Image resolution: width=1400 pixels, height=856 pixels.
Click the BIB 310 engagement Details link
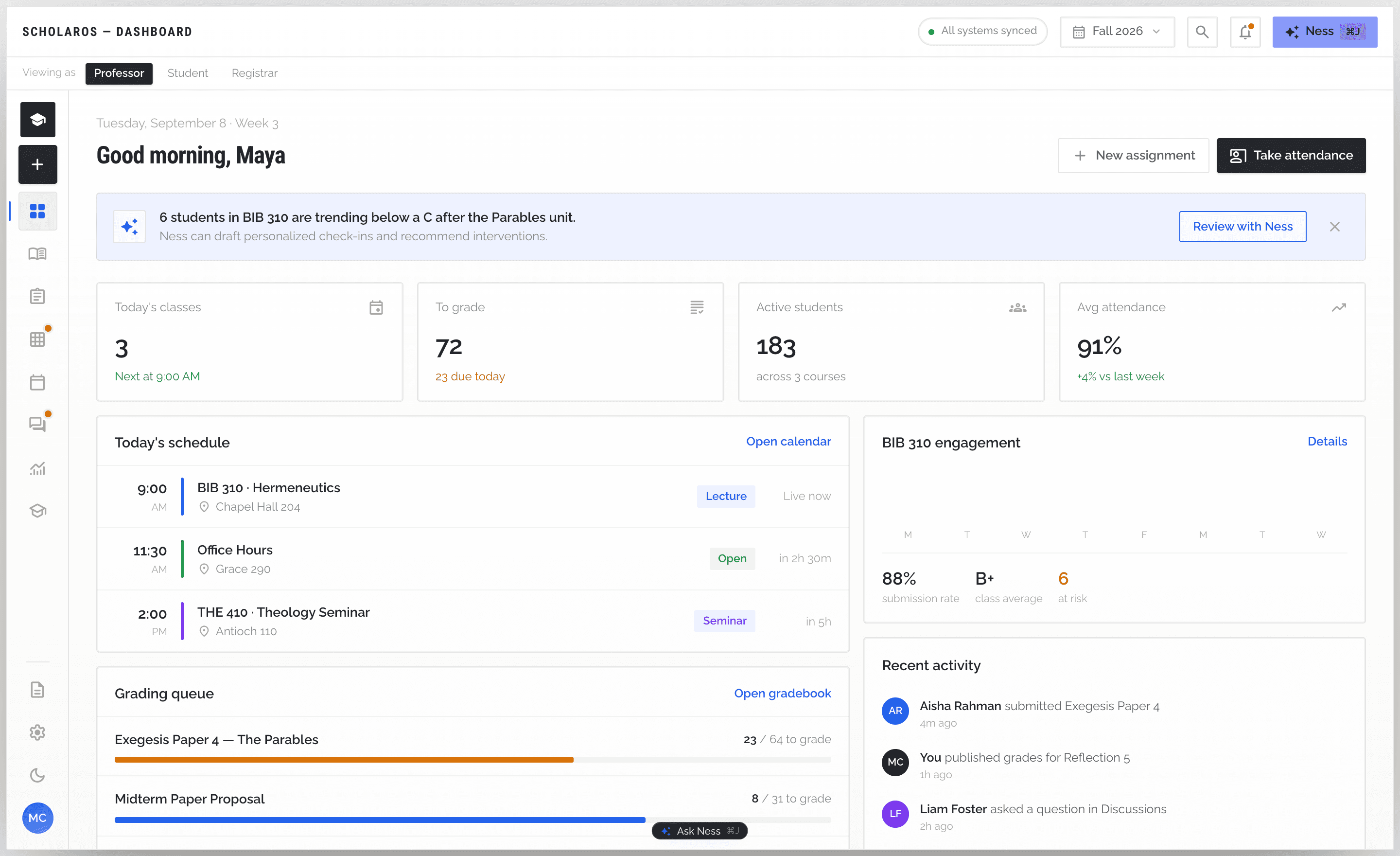point(1327,442)
